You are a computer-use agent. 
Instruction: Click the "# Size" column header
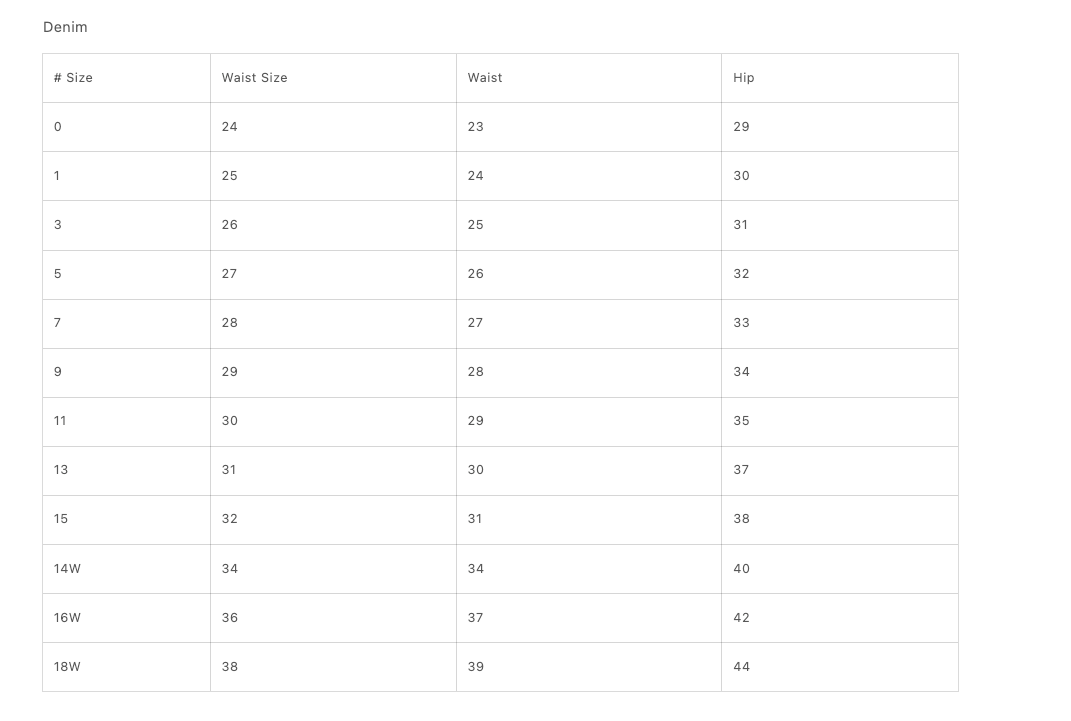coord(73,78)
